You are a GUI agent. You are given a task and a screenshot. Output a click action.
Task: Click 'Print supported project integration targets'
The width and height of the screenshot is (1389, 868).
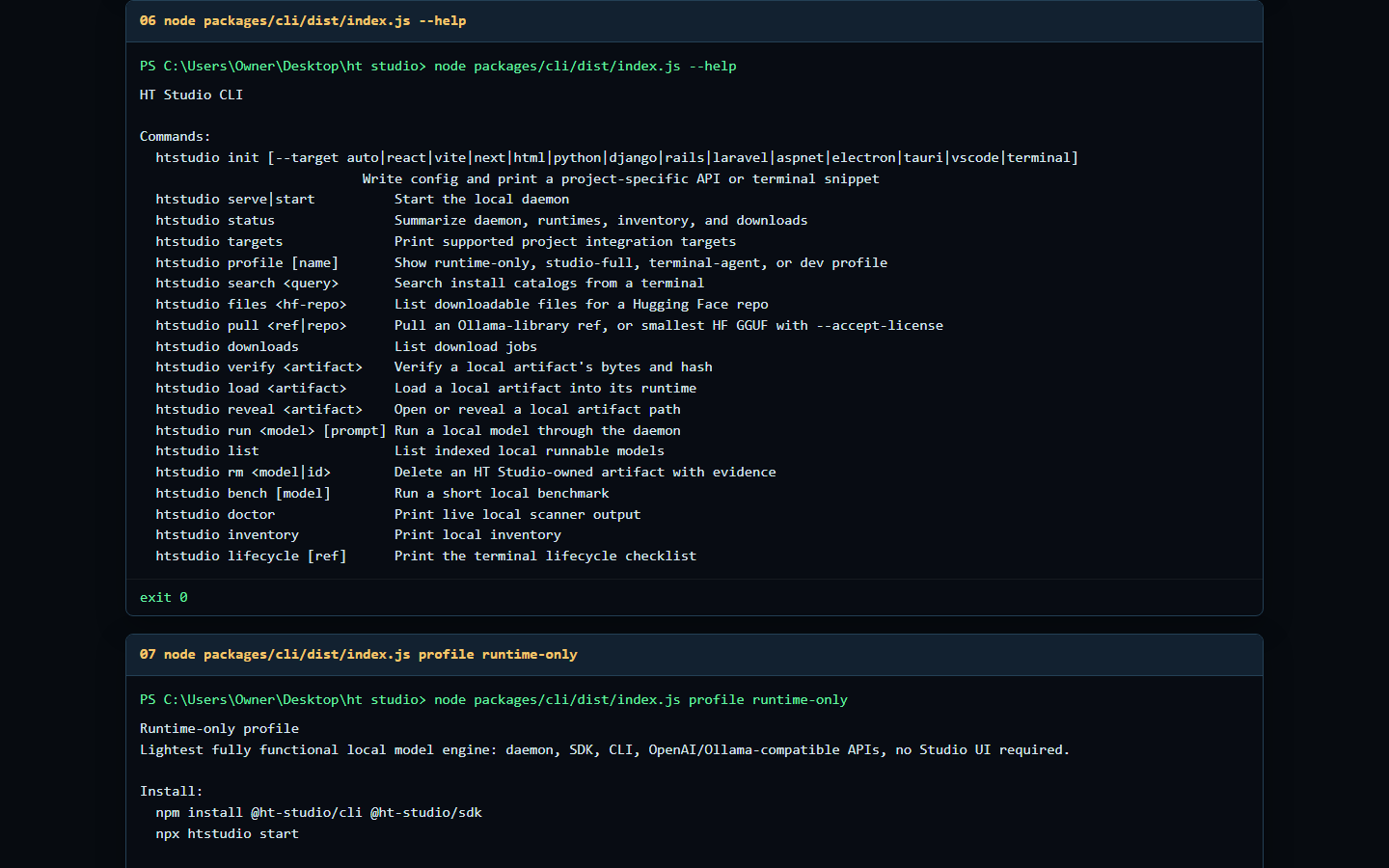[565, 241]
